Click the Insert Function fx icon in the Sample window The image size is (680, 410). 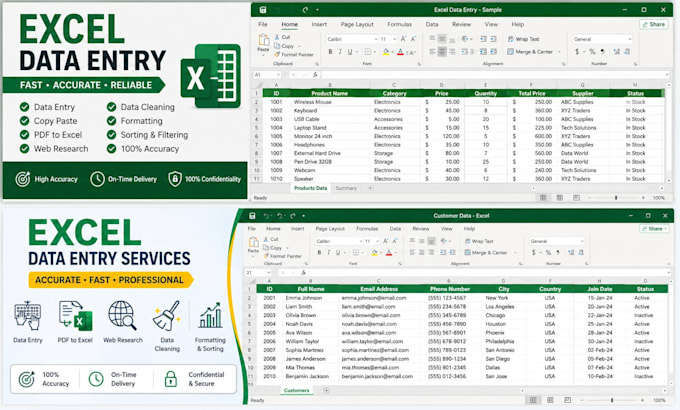tap(315, 75)
